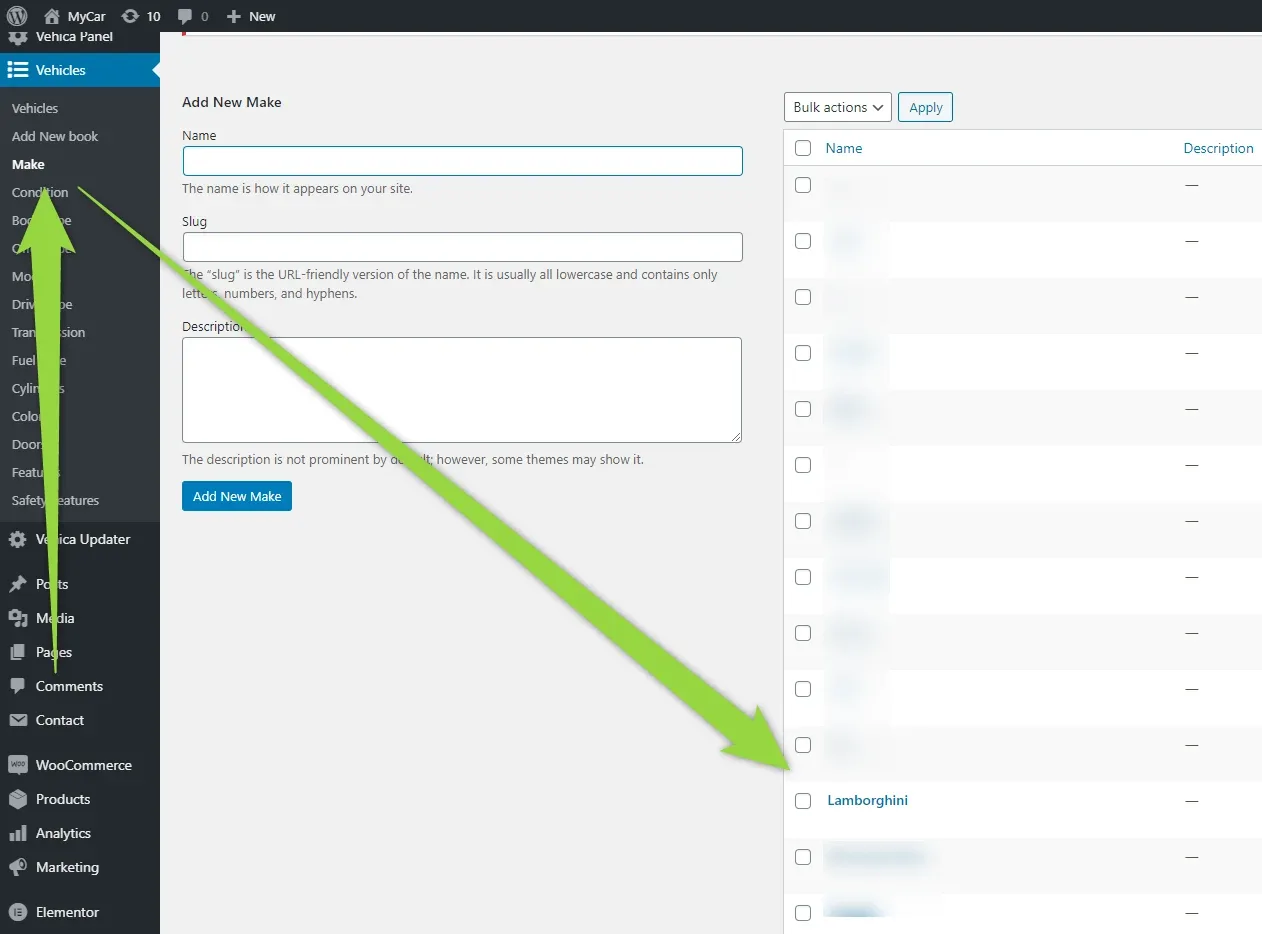Click into the Description textarea
Image resolution: width=1262 pixels, height=934 pixels.
point(462,390)
